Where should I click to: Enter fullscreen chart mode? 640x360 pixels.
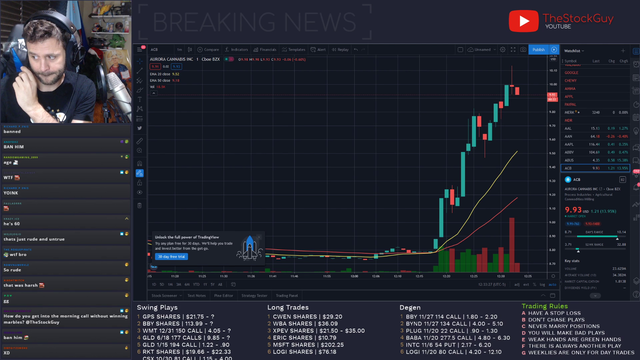(x=513, y=49)
